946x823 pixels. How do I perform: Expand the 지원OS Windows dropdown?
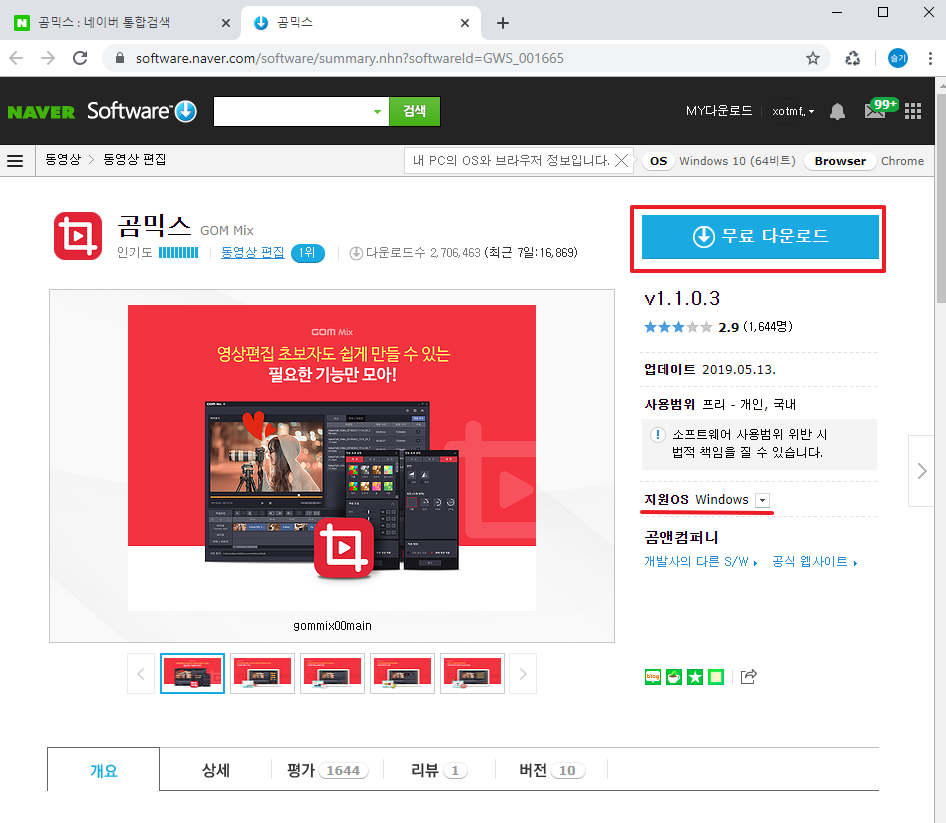(x=763, y=500)
